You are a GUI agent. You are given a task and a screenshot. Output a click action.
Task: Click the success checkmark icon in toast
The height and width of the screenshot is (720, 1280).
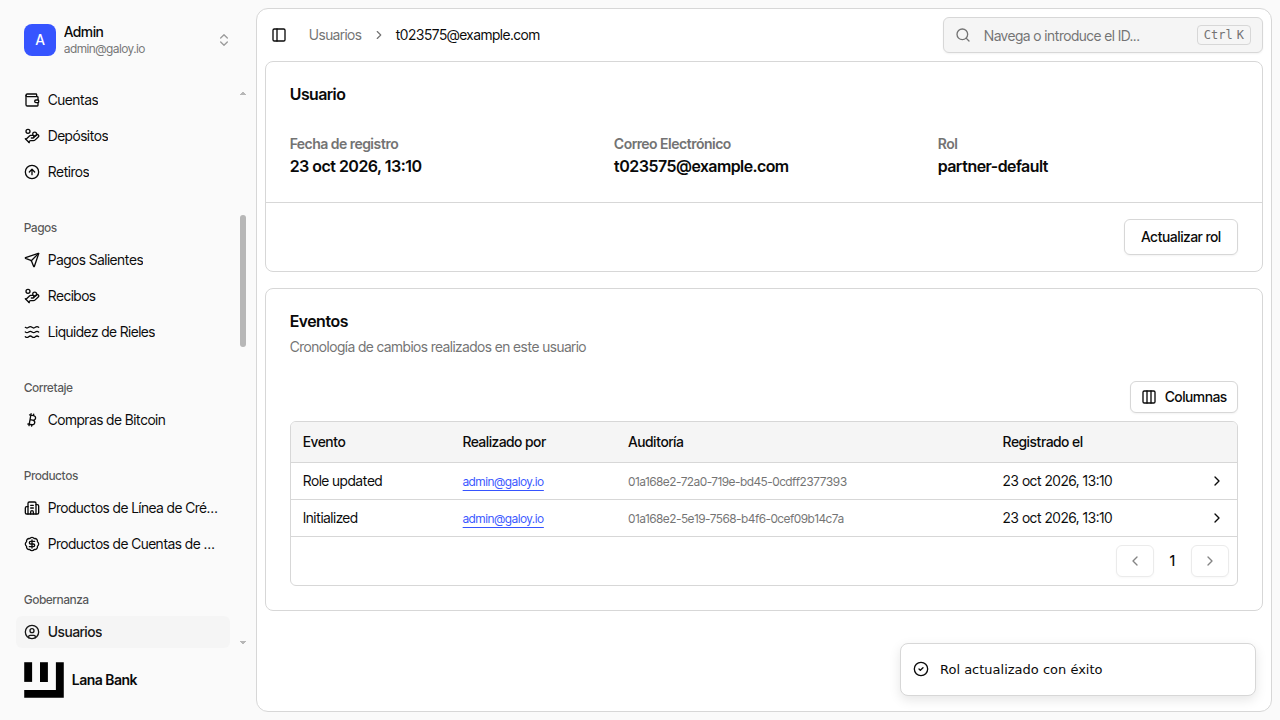pos(921,669)
